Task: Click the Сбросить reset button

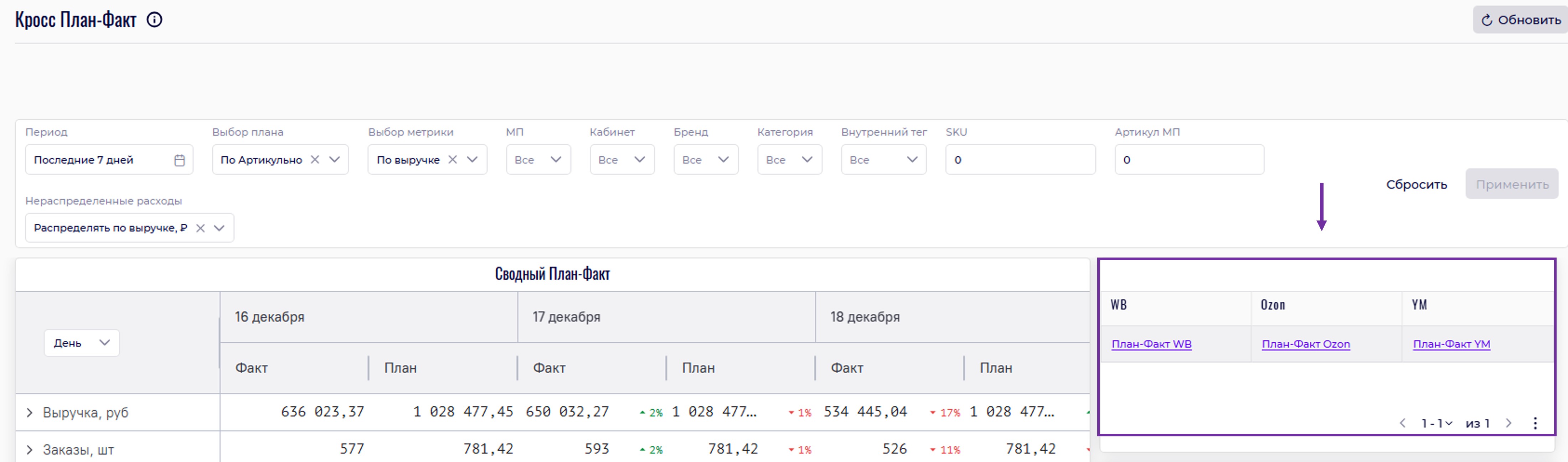Action: pyautogui.click(x=1416, y=185)
